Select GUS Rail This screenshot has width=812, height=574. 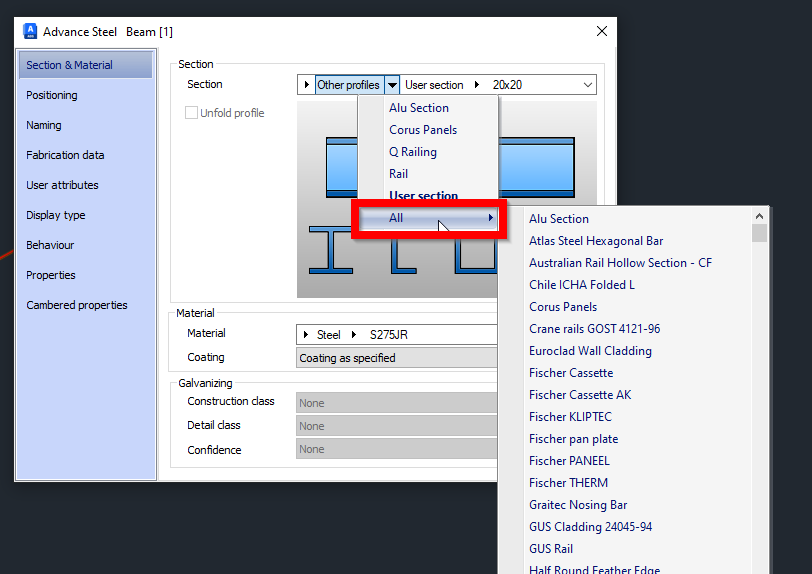pos(551,549)
